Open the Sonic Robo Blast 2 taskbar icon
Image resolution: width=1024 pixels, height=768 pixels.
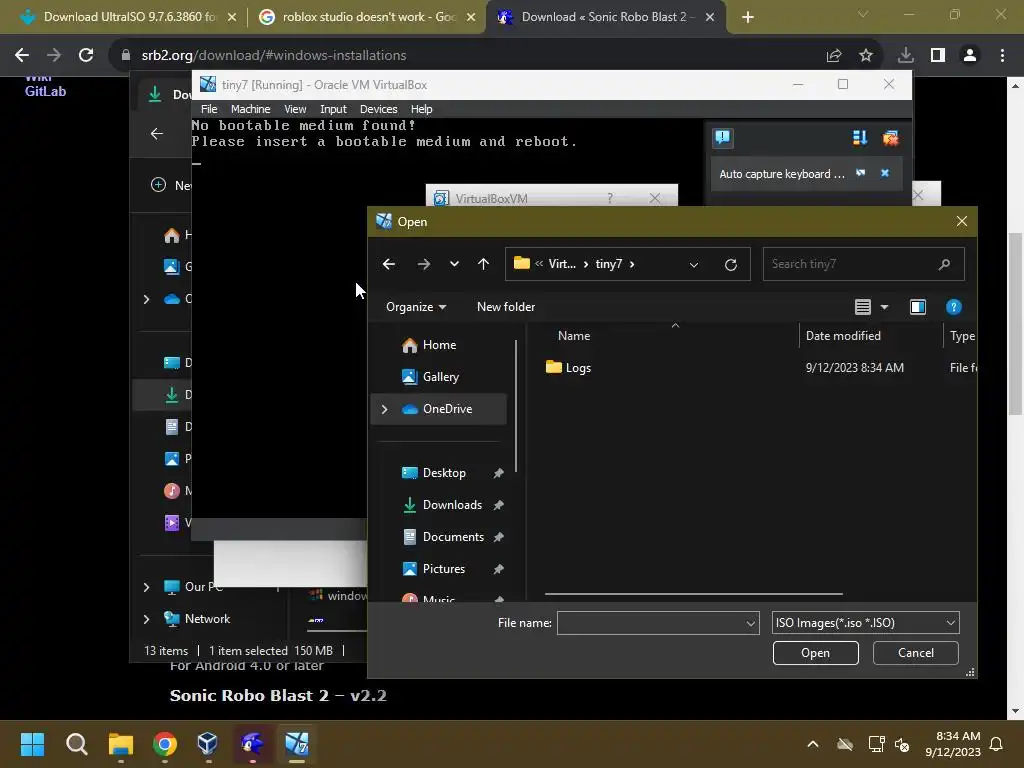point(252,744)
